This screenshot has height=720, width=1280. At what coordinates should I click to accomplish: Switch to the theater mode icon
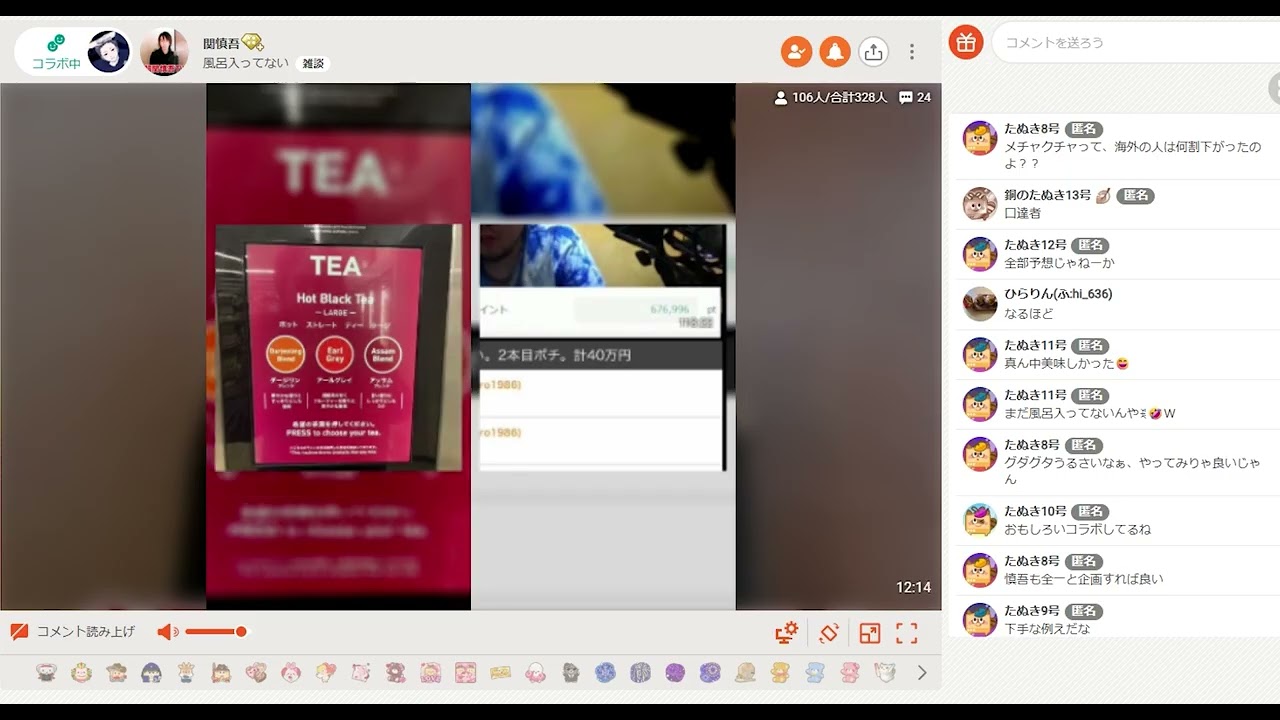[x=870, y=632]
